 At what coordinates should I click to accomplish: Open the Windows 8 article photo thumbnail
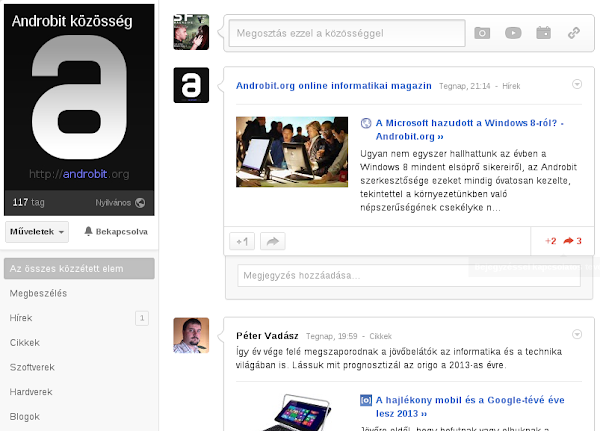[x=292, y=152]
